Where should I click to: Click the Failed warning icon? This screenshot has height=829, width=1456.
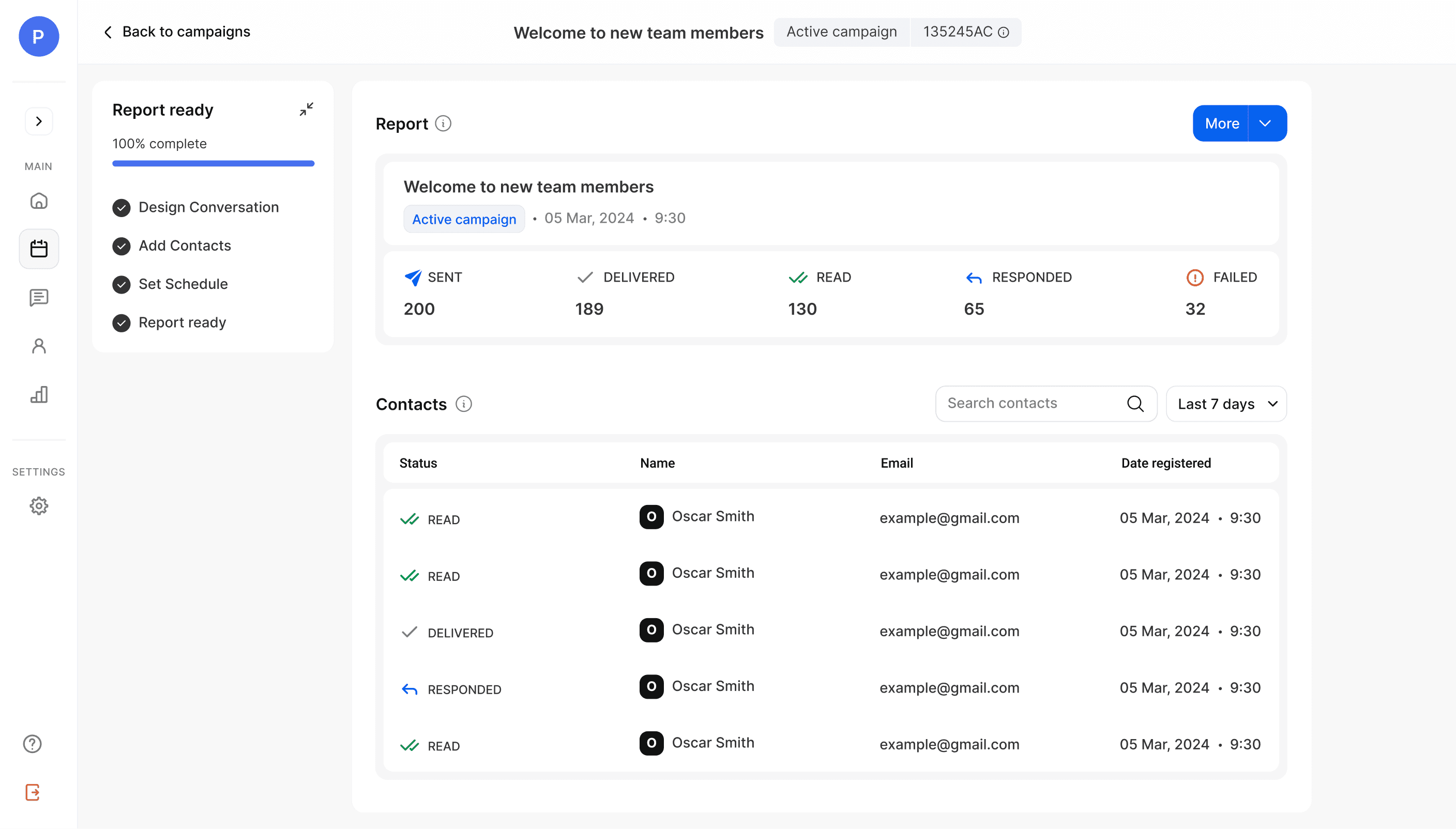coord(1195,278)
